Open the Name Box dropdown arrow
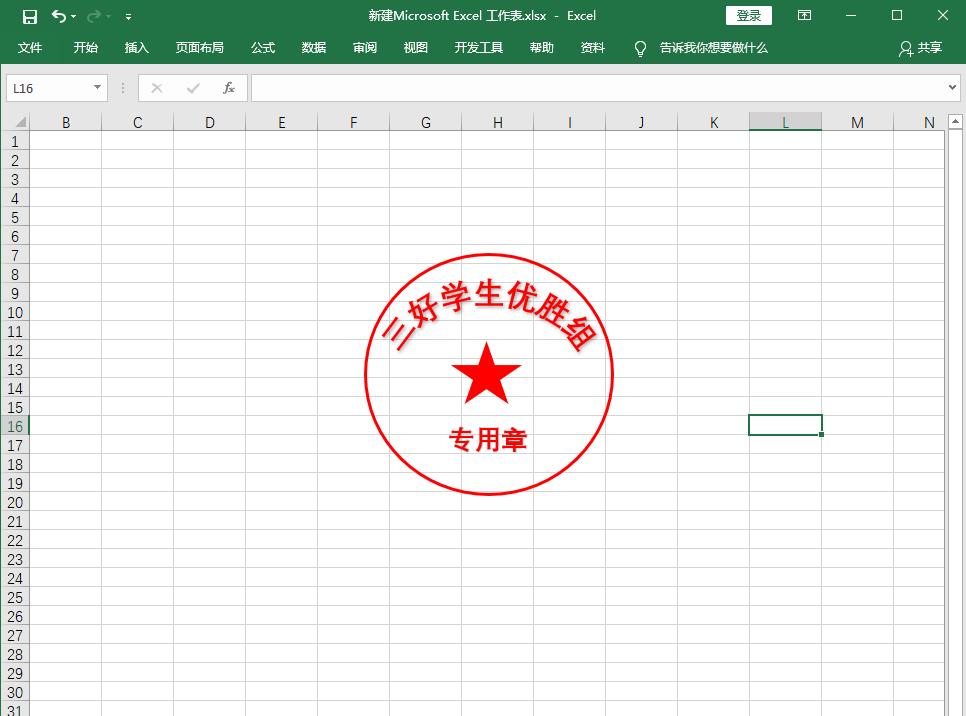The image size is (966, 716). [95, 87]
